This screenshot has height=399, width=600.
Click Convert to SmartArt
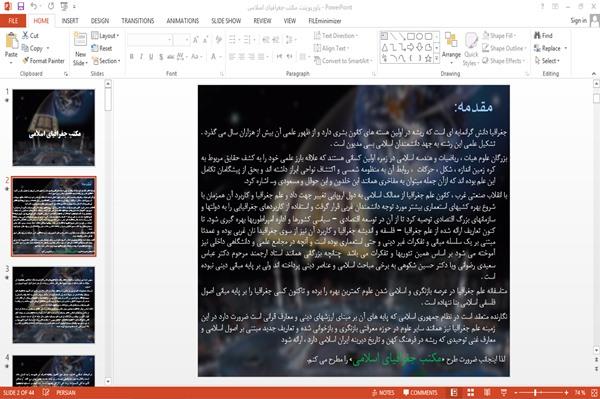click(x=342, y=61)
